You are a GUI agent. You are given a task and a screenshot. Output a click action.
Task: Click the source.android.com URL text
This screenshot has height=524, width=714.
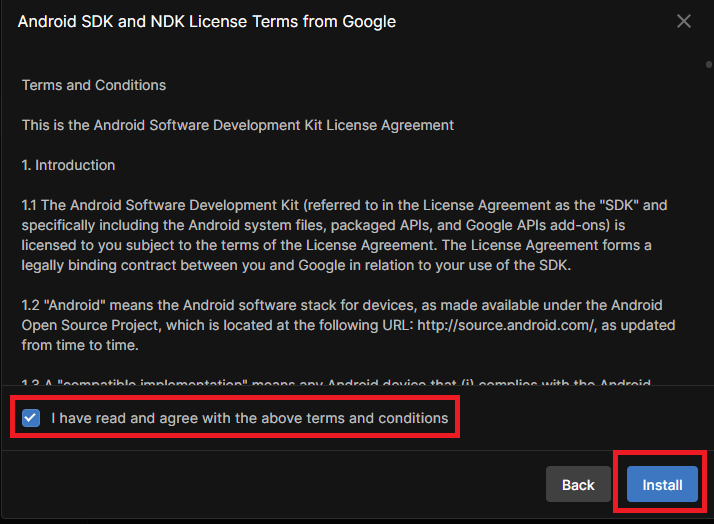pos(506,325)
